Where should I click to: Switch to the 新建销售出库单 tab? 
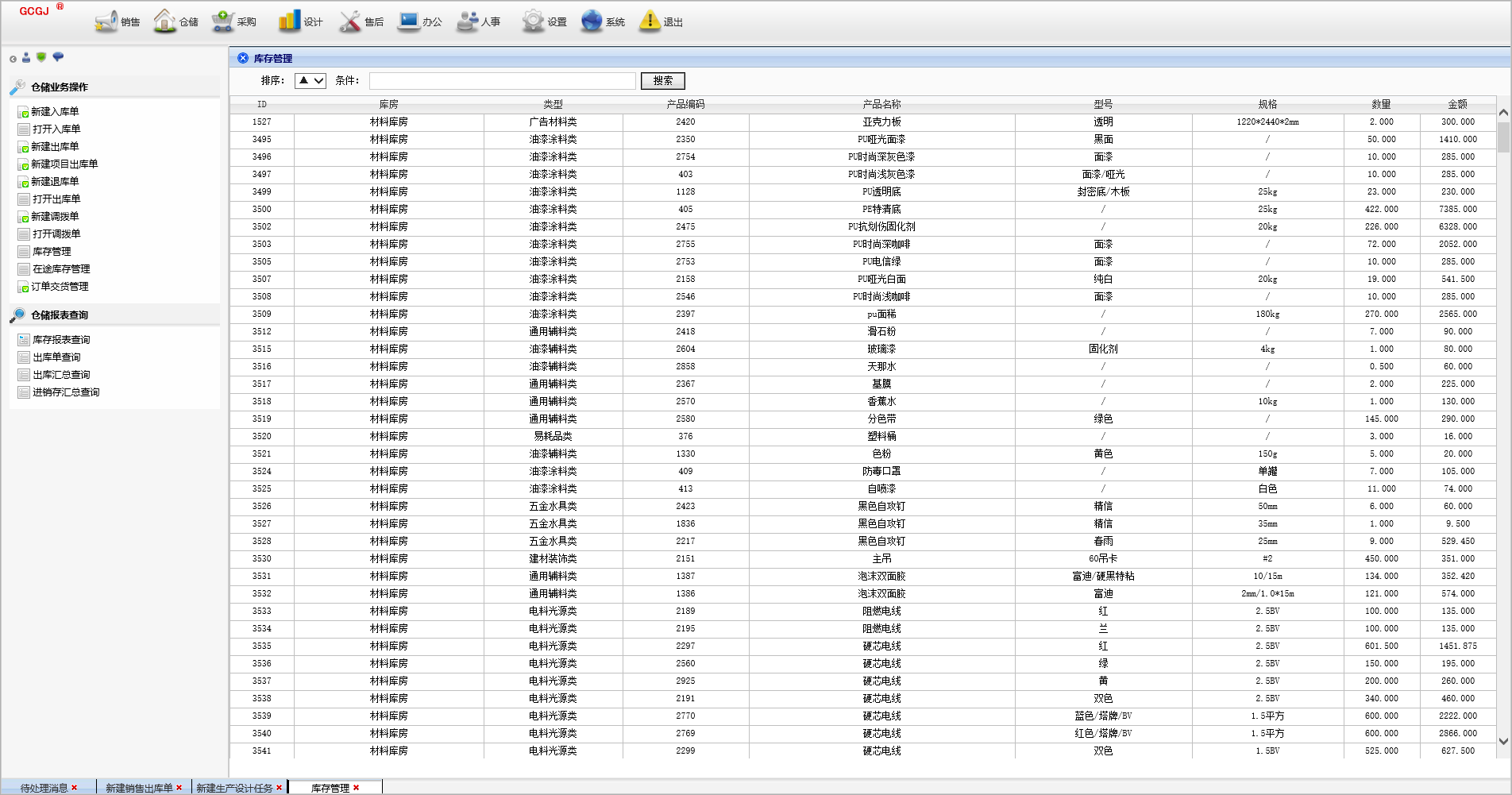[x=139, y=788]
